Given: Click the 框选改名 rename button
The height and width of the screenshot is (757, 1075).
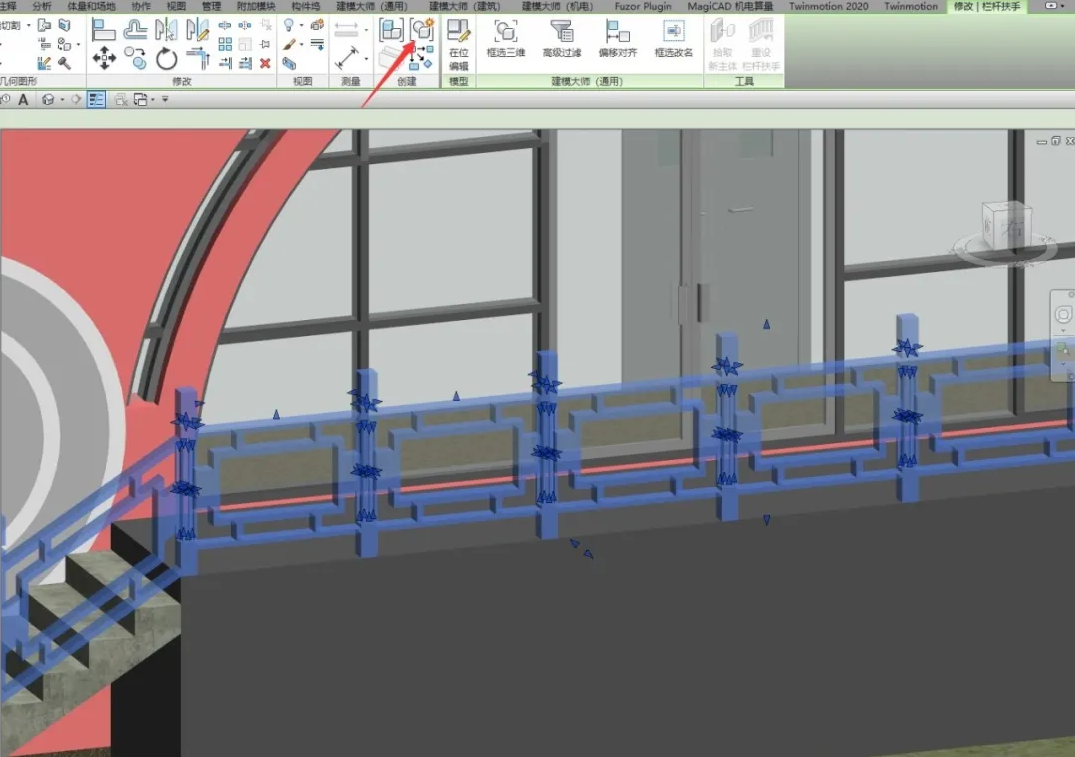Looking at the screenshot, I should [674, 39].
